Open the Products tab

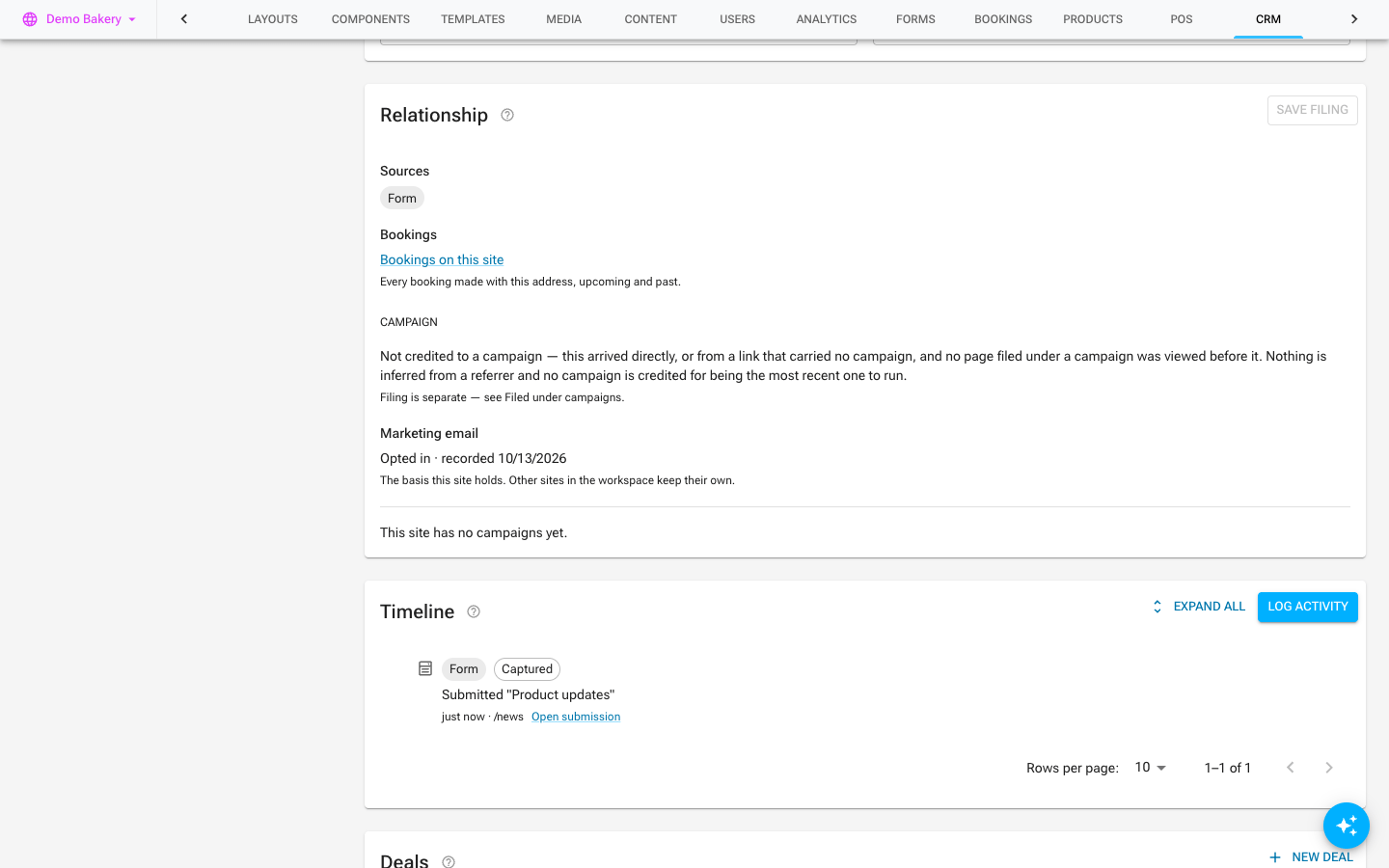point(1093,19)
